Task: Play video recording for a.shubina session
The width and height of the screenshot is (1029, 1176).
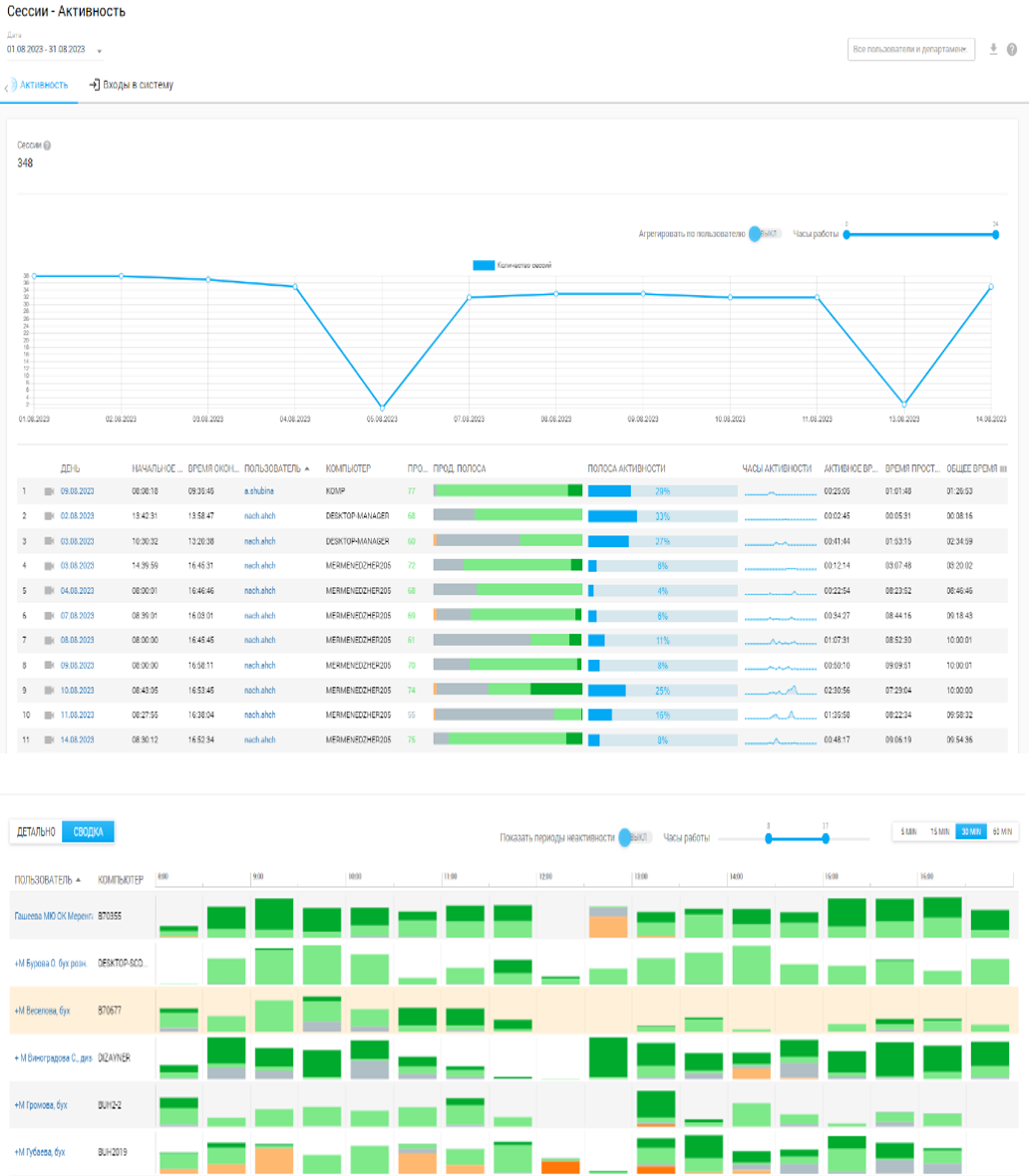Action: pos(49,491)
